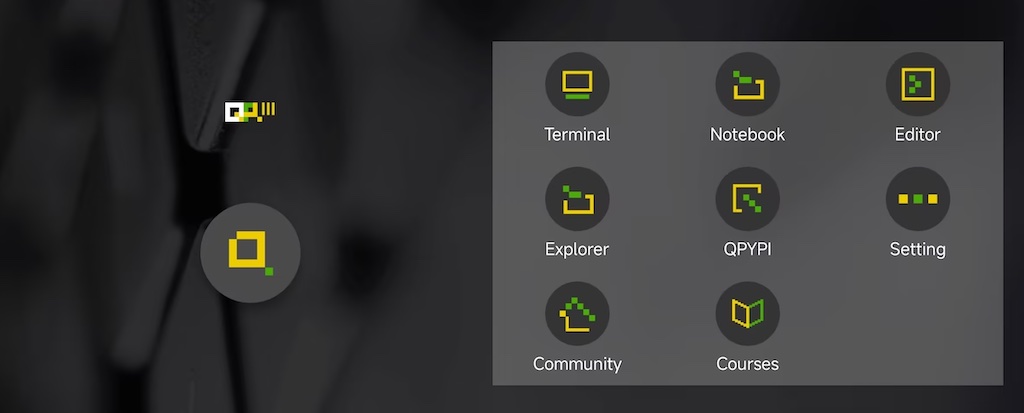
Task: Click the Editor text label
Action: click(918, 135)
